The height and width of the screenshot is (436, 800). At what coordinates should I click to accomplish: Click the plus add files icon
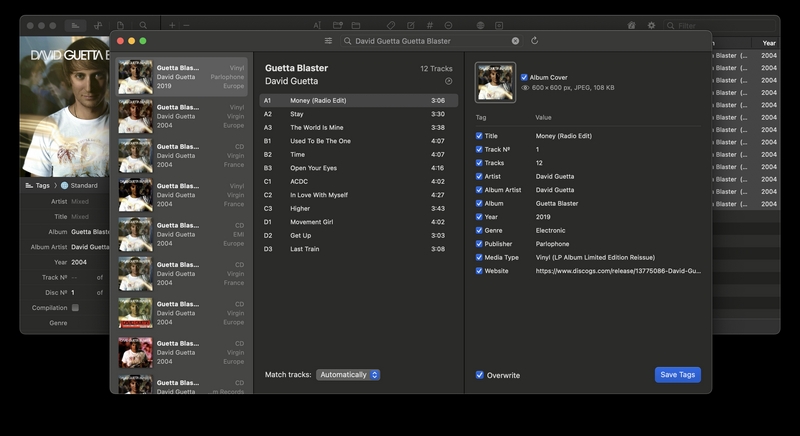pos(172,25)
